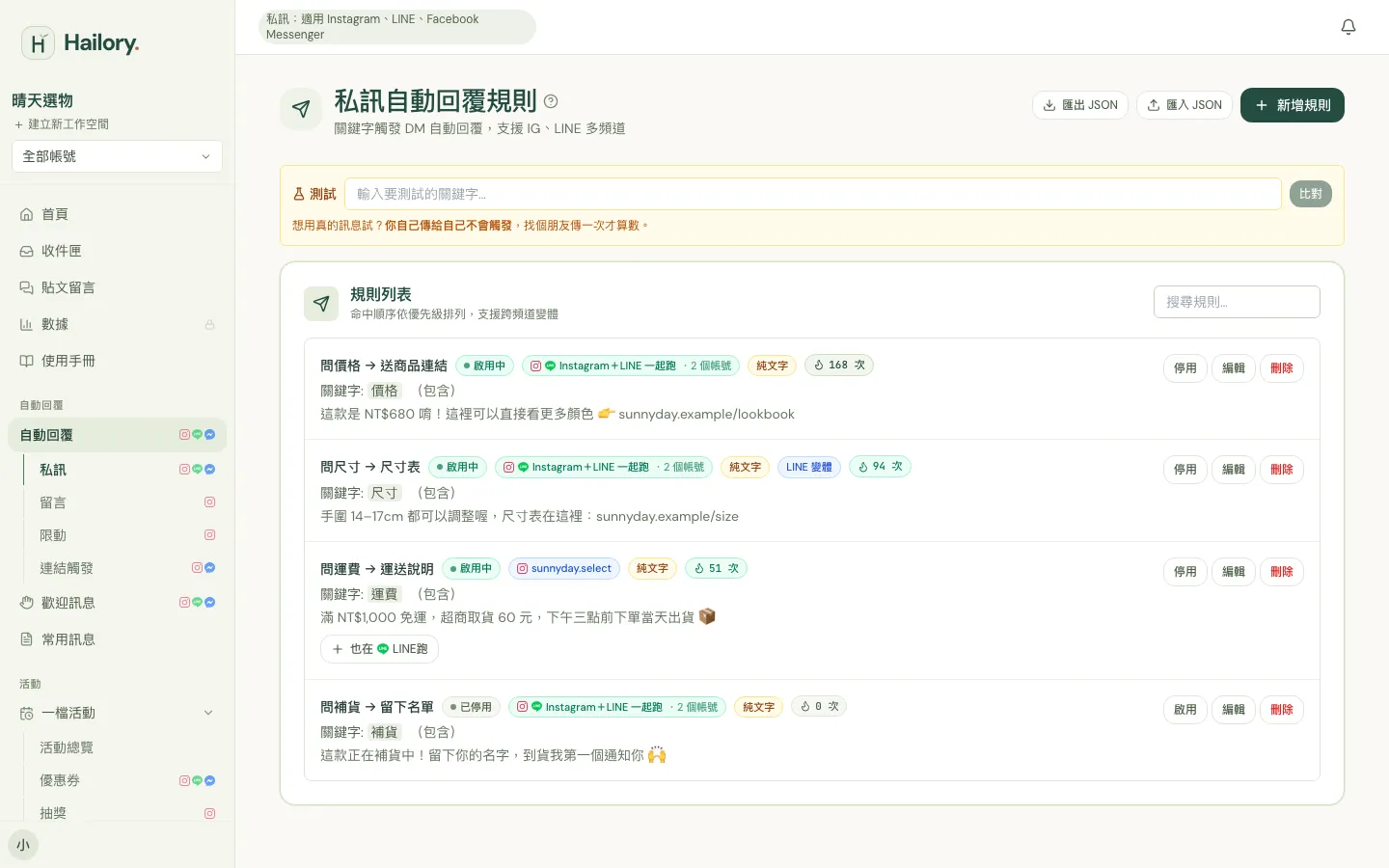Select 留言 under 自動回覆
The image size is (1389, 868).
coord(124,502)
